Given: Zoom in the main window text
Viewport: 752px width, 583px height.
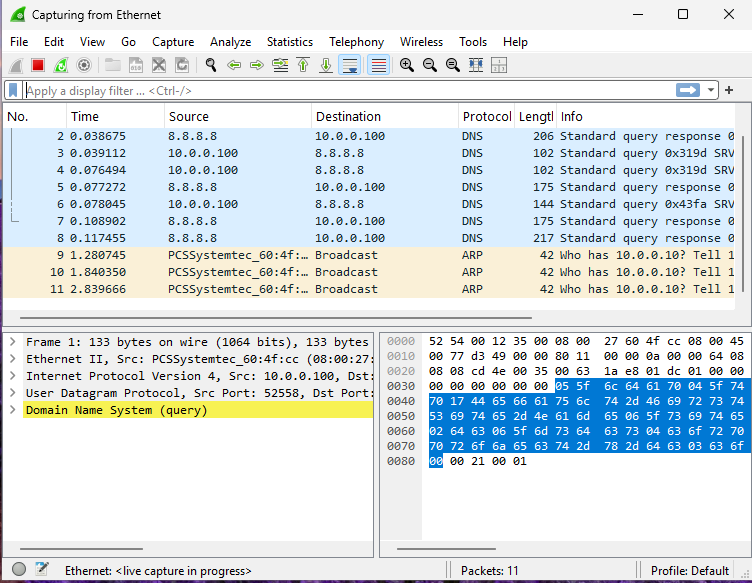Looking at the screenshot, I should tap(407, 65).
